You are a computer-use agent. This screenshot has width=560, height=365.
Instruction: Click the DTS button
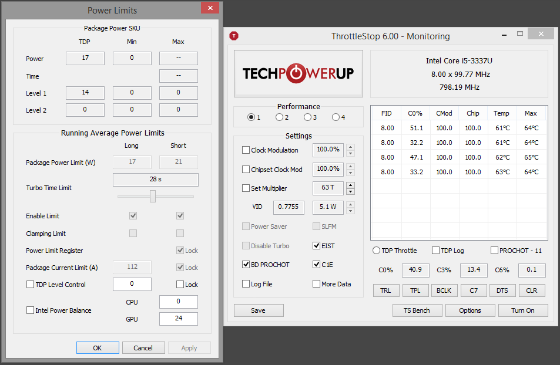pos(502,290)
